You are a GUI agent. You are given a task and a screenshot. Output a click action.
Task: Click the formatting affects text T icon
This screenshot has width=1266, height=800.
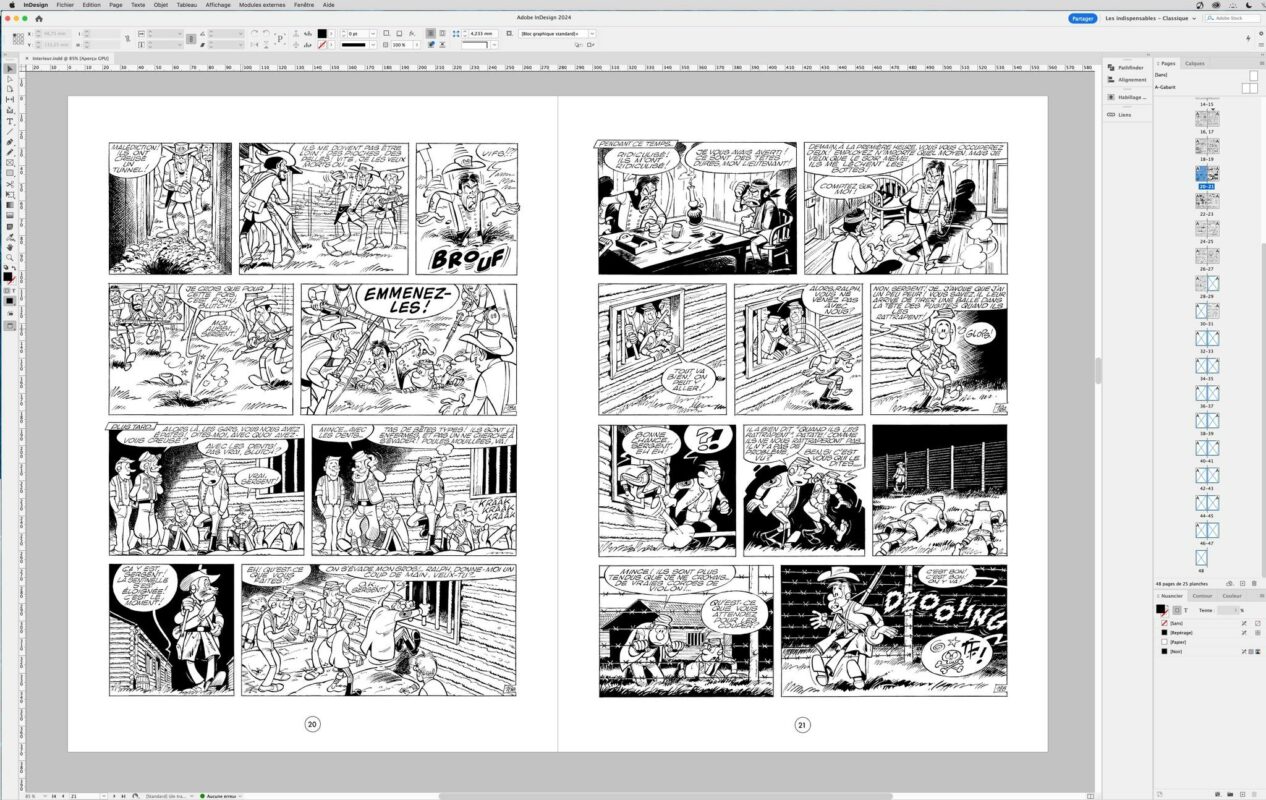[x=1186, y=609]
